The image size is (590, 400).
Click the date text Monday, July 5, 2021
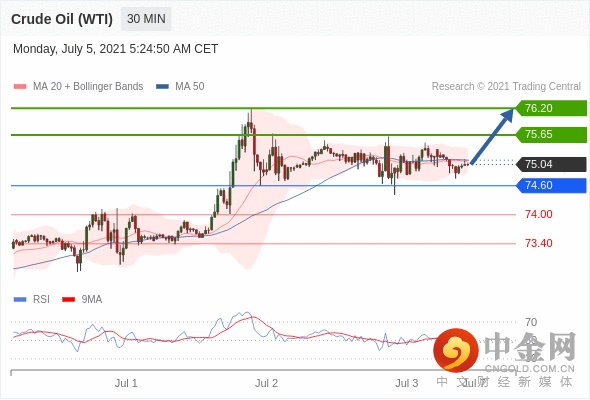(x=70, y=49)
